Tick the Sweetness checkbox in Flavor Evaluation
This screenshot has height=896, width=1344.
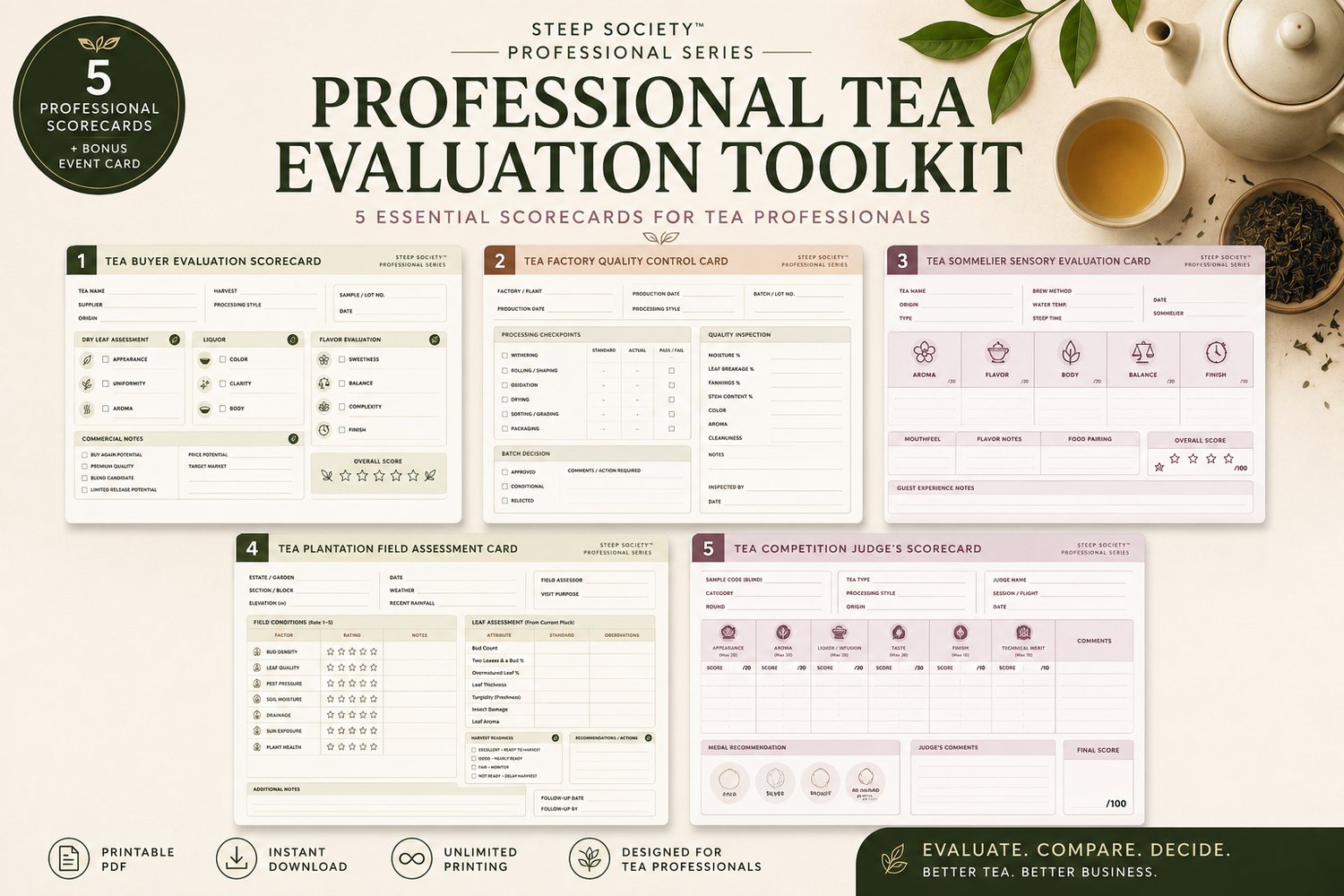point(341,359)
